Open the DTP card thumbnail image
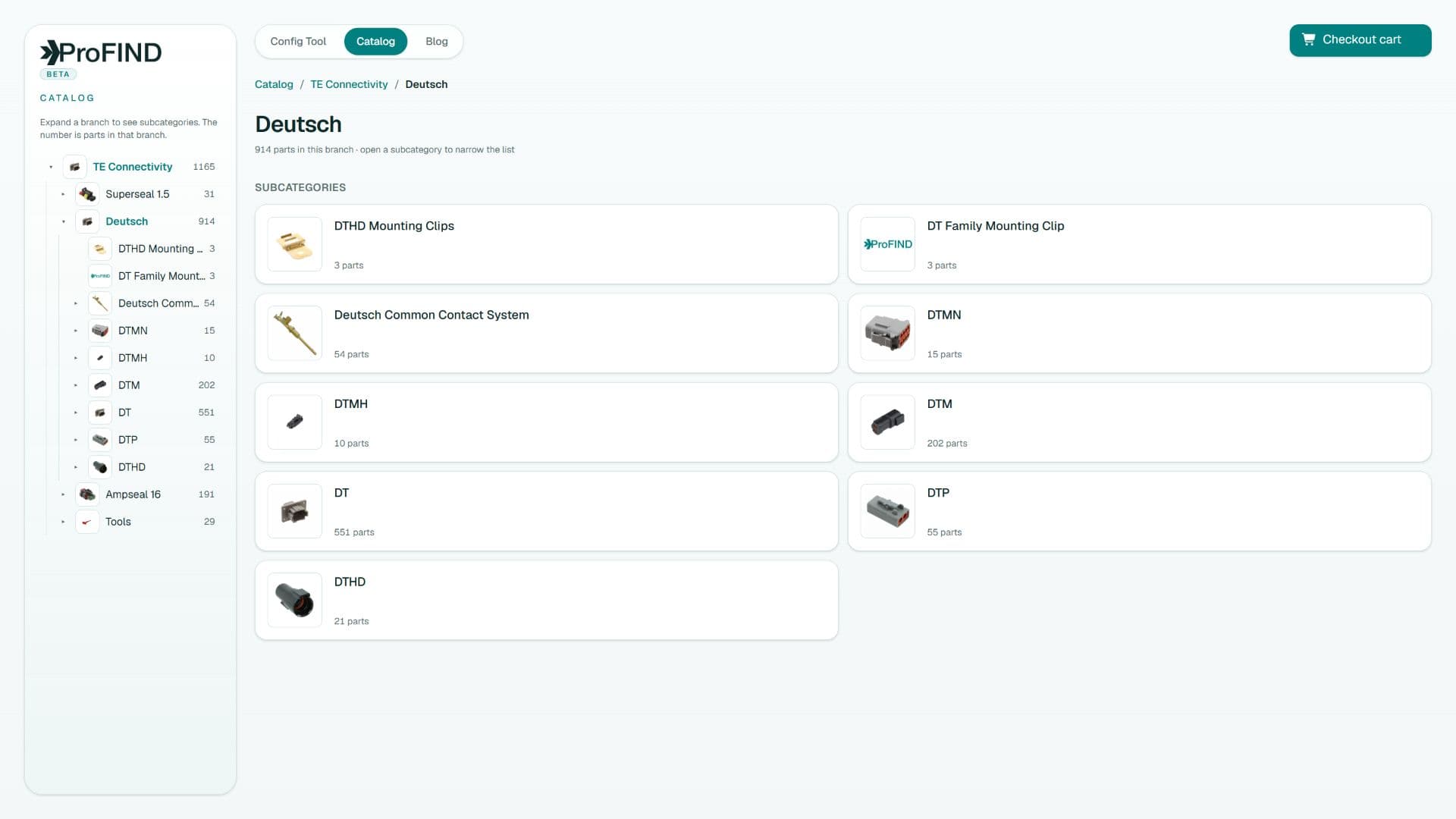This screenshot has height=819, width=1456. [888, 511]
